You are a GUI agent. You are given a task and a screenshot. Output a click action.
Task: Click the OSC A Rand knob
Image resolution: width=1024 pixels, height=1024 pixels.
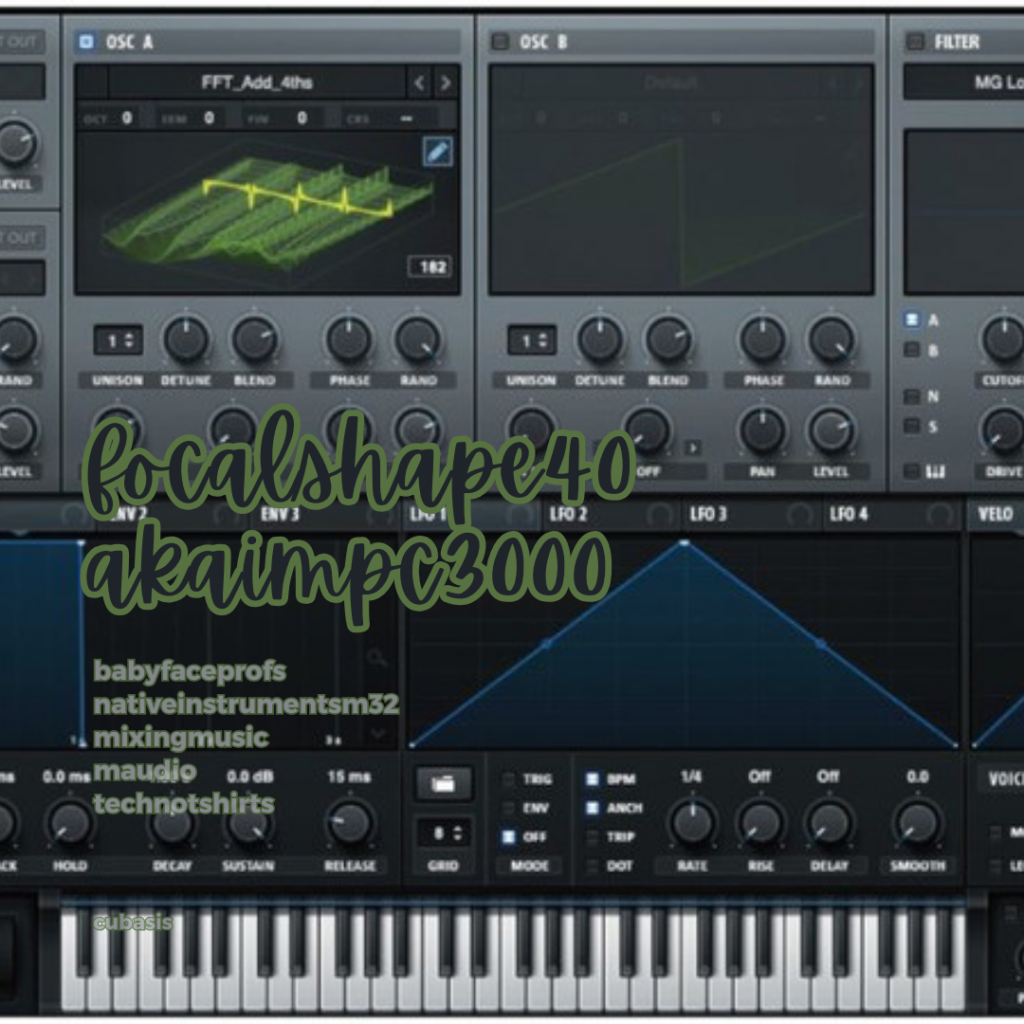click(418, 340)
